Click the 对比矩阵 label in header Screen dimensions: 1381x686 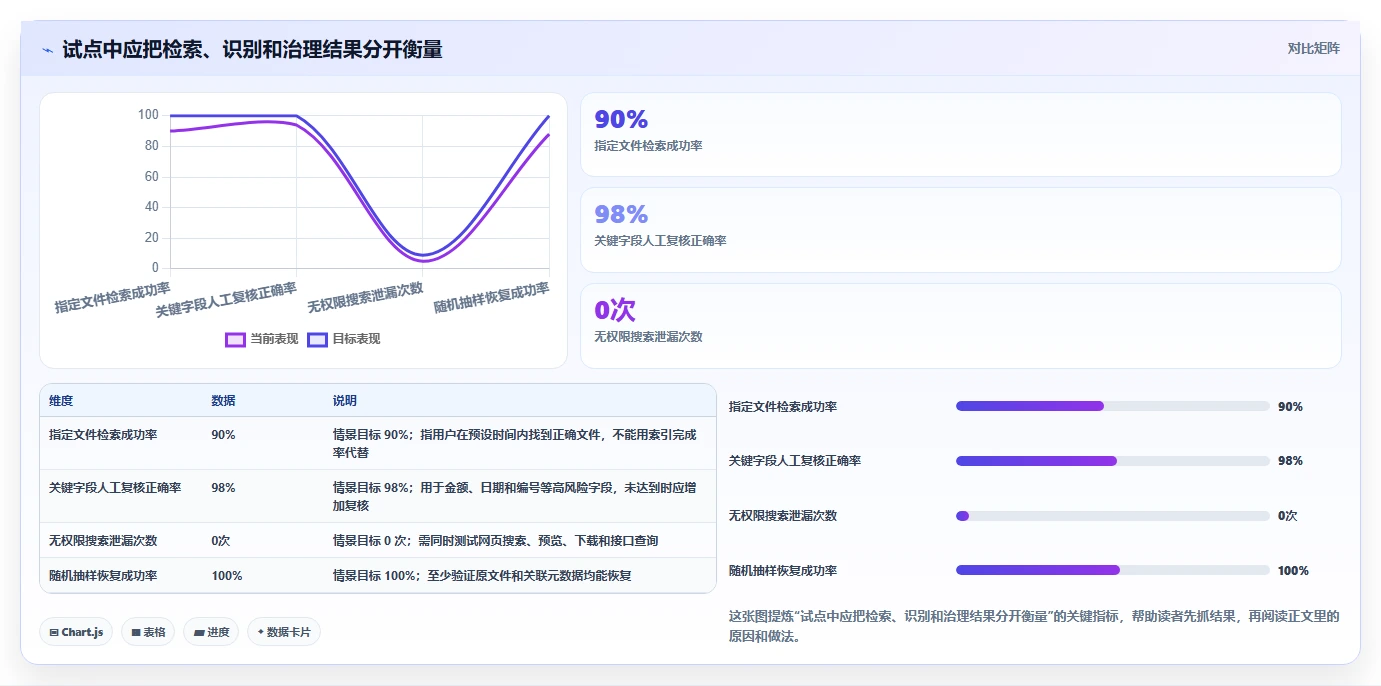click(1313, 48)
